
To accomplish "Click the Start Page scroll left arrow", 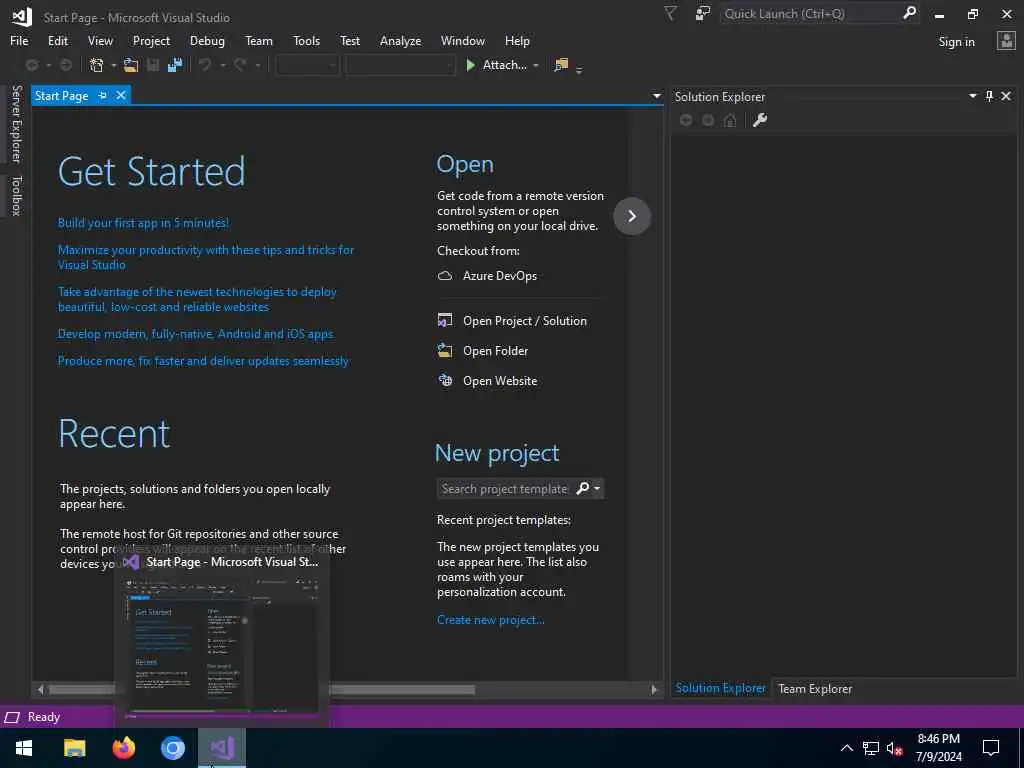I will [40, 689].
